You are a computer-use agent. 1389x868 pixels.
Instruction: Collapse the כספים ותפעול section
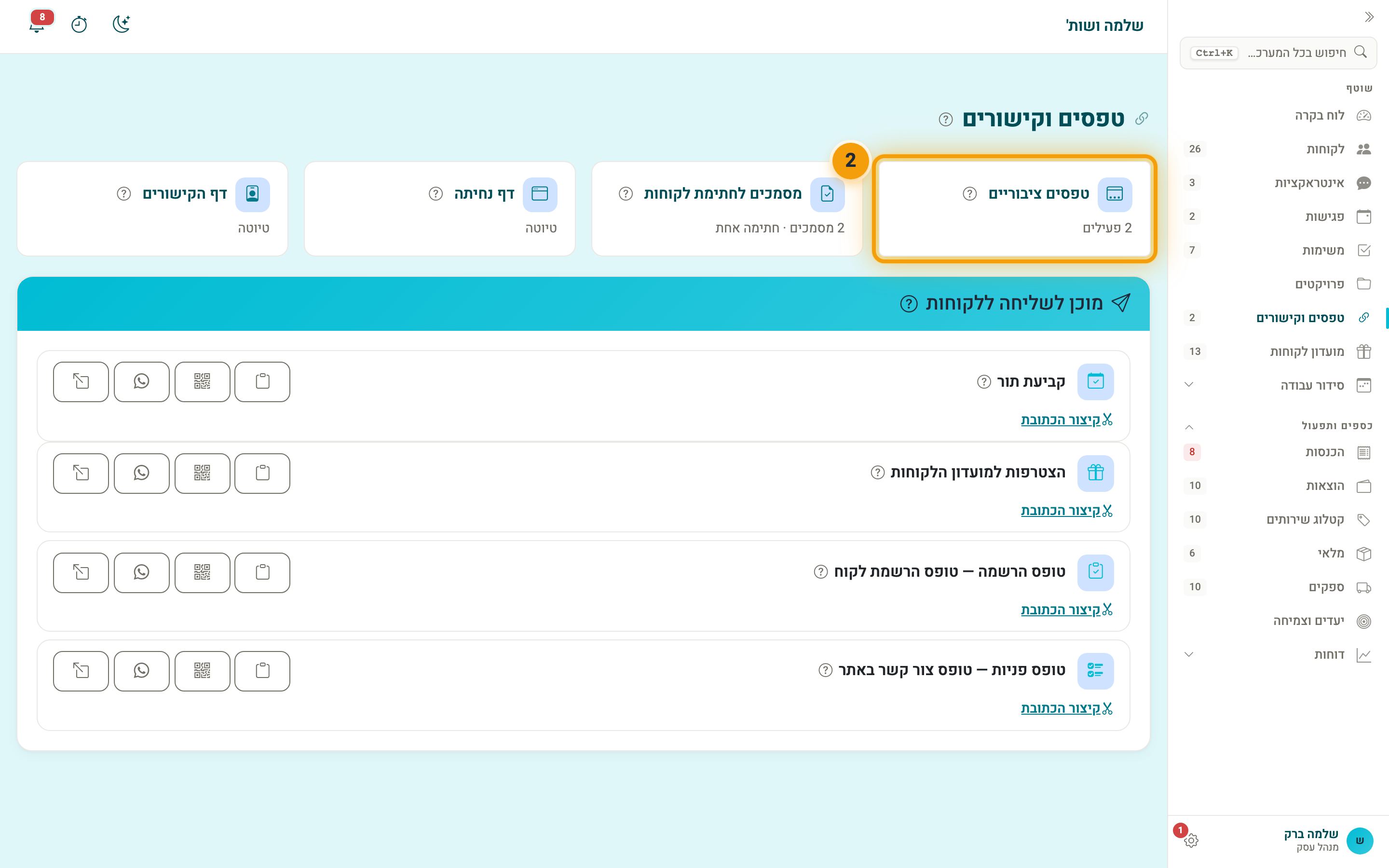[x=1189, y=426]
